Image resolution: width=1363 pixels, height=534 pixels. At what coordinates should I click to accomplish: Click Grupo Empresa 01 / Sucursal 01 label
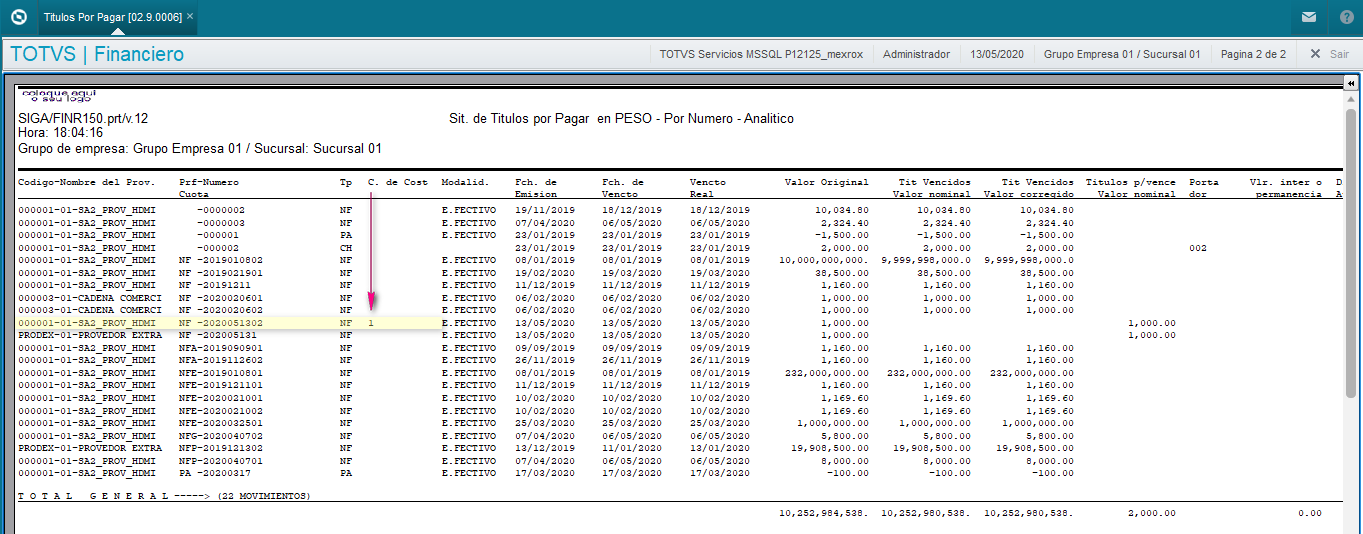coord(1121,54)
